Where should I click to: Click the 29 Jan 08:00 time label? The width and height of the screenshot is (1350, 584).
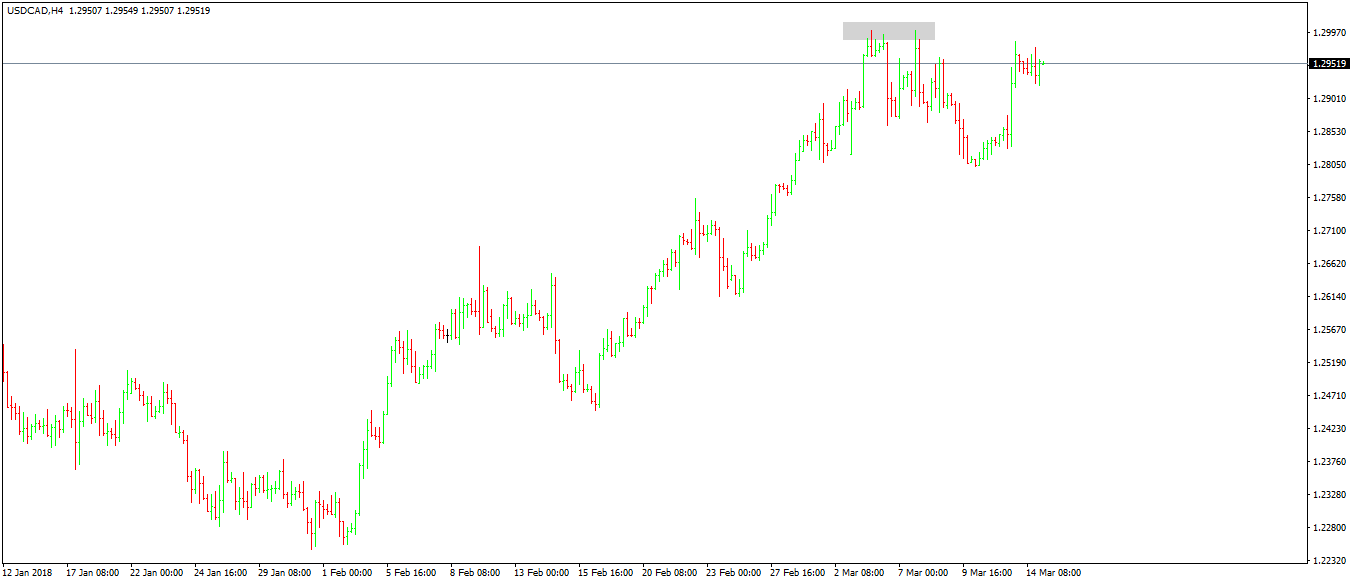click(285, 573)
